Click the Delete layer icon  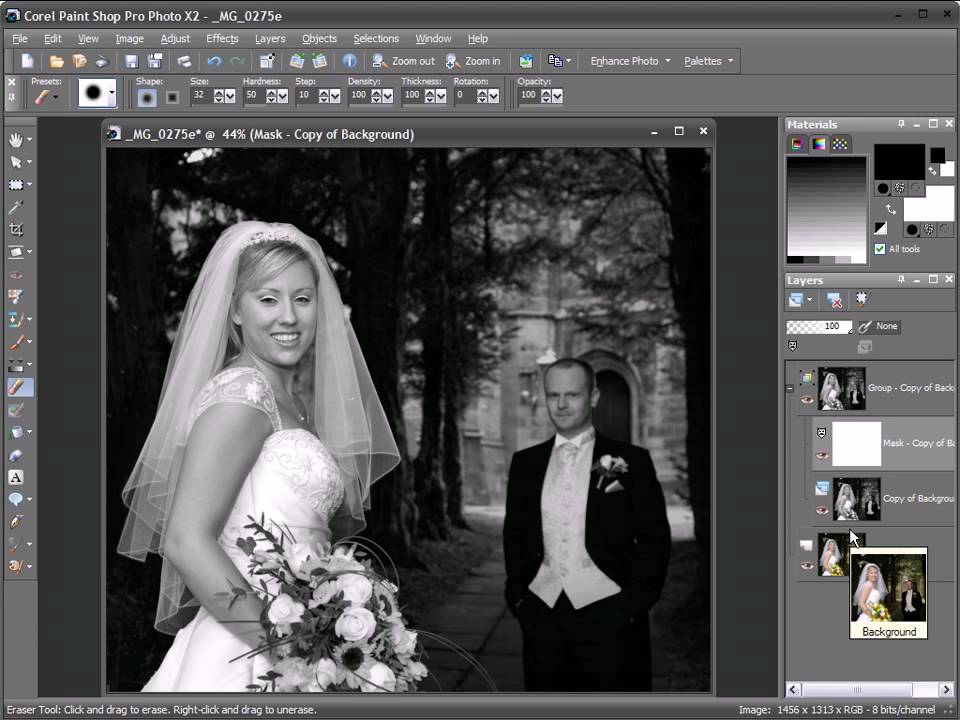pos(833,300)
